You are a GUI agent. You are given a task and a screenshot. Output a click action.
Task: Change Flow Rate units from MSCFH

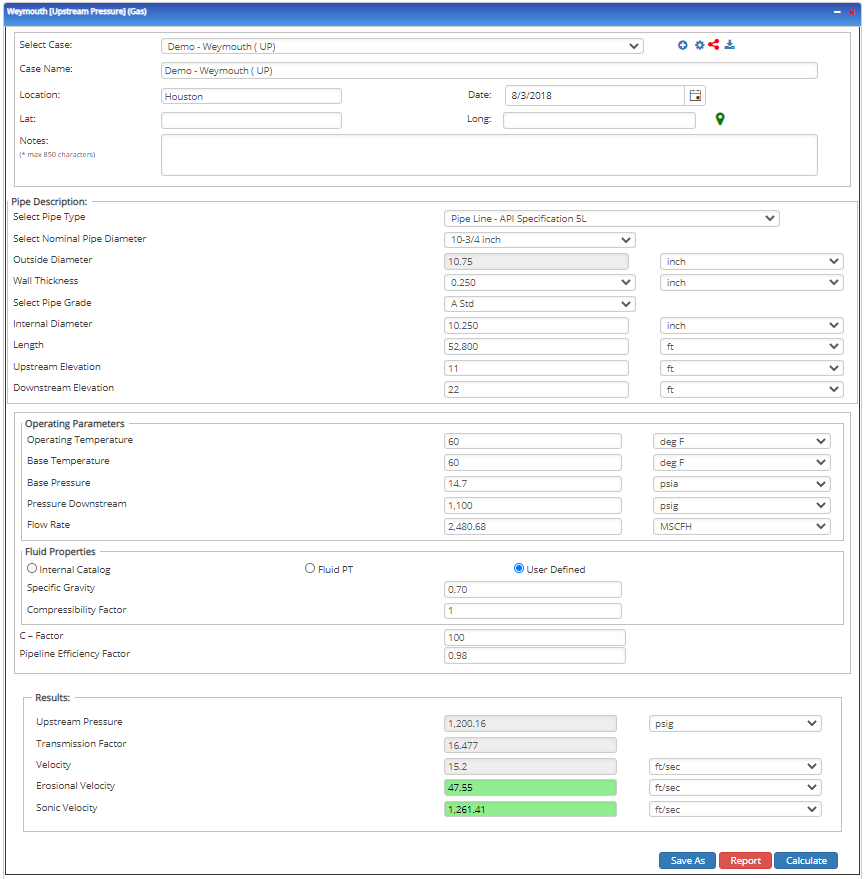[740, 526]
